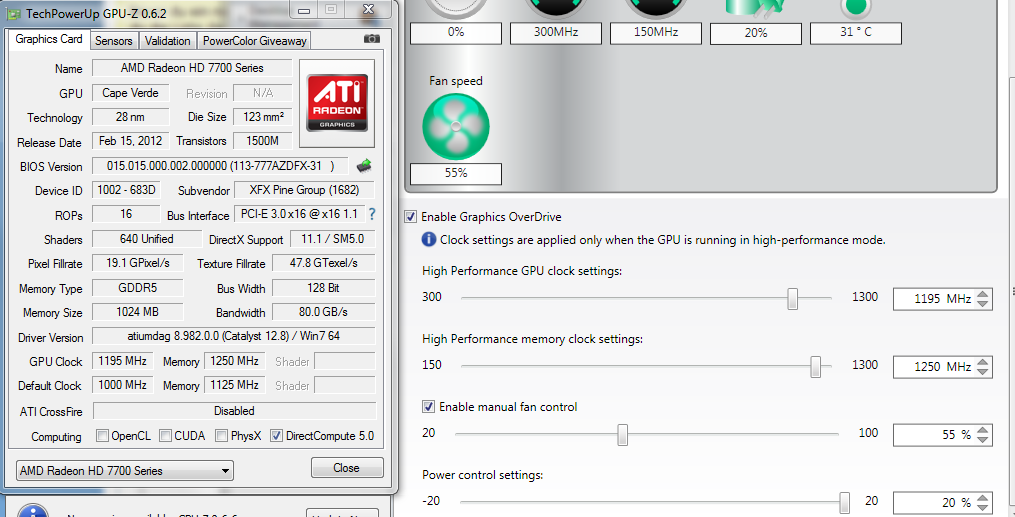The image size is (1015, 517).
Task: Click the Close button in GPU-Z
Action: [x=347, y=467]
